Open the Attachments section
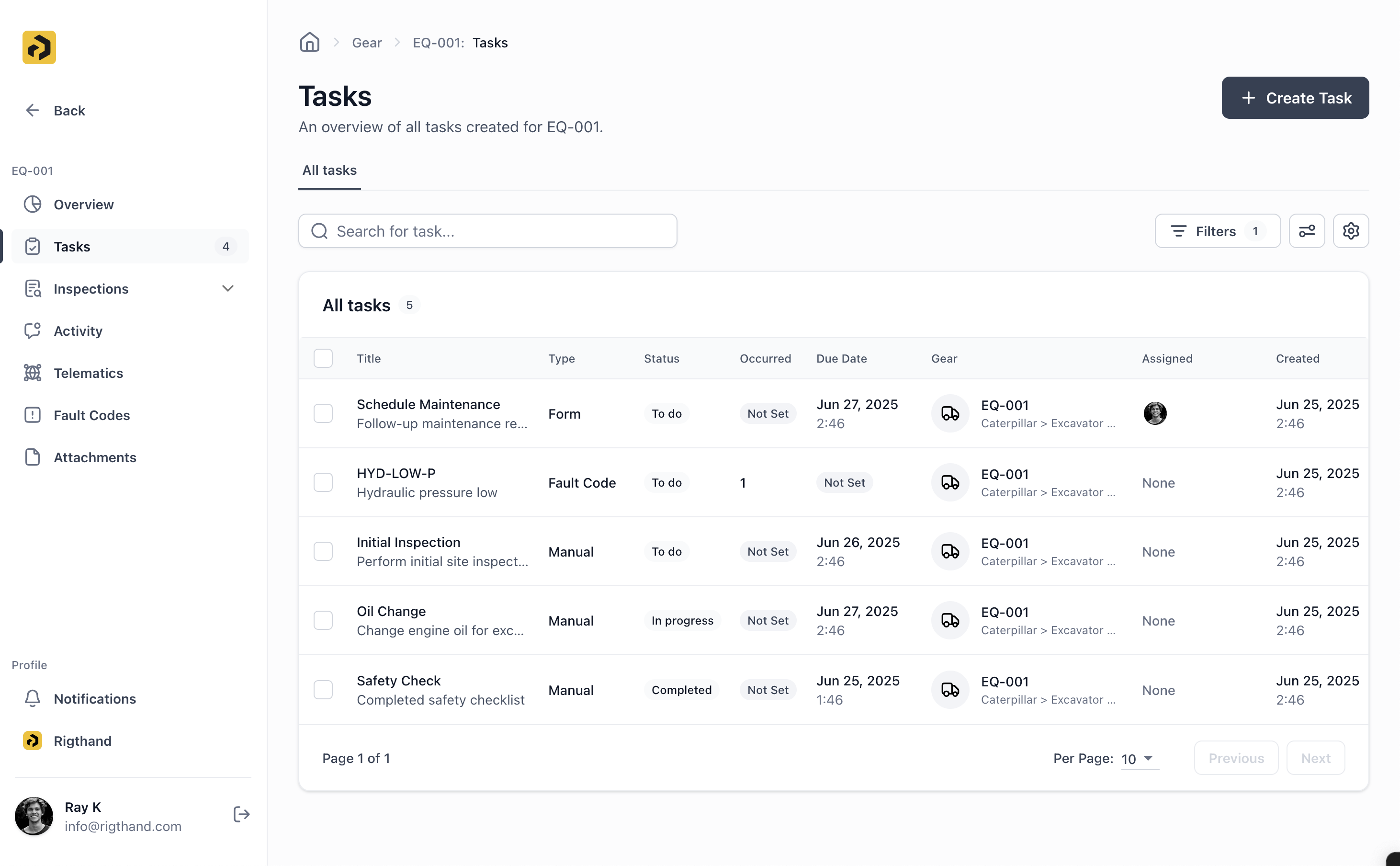This screenshot has height=866, width=1400. (95, 457)
